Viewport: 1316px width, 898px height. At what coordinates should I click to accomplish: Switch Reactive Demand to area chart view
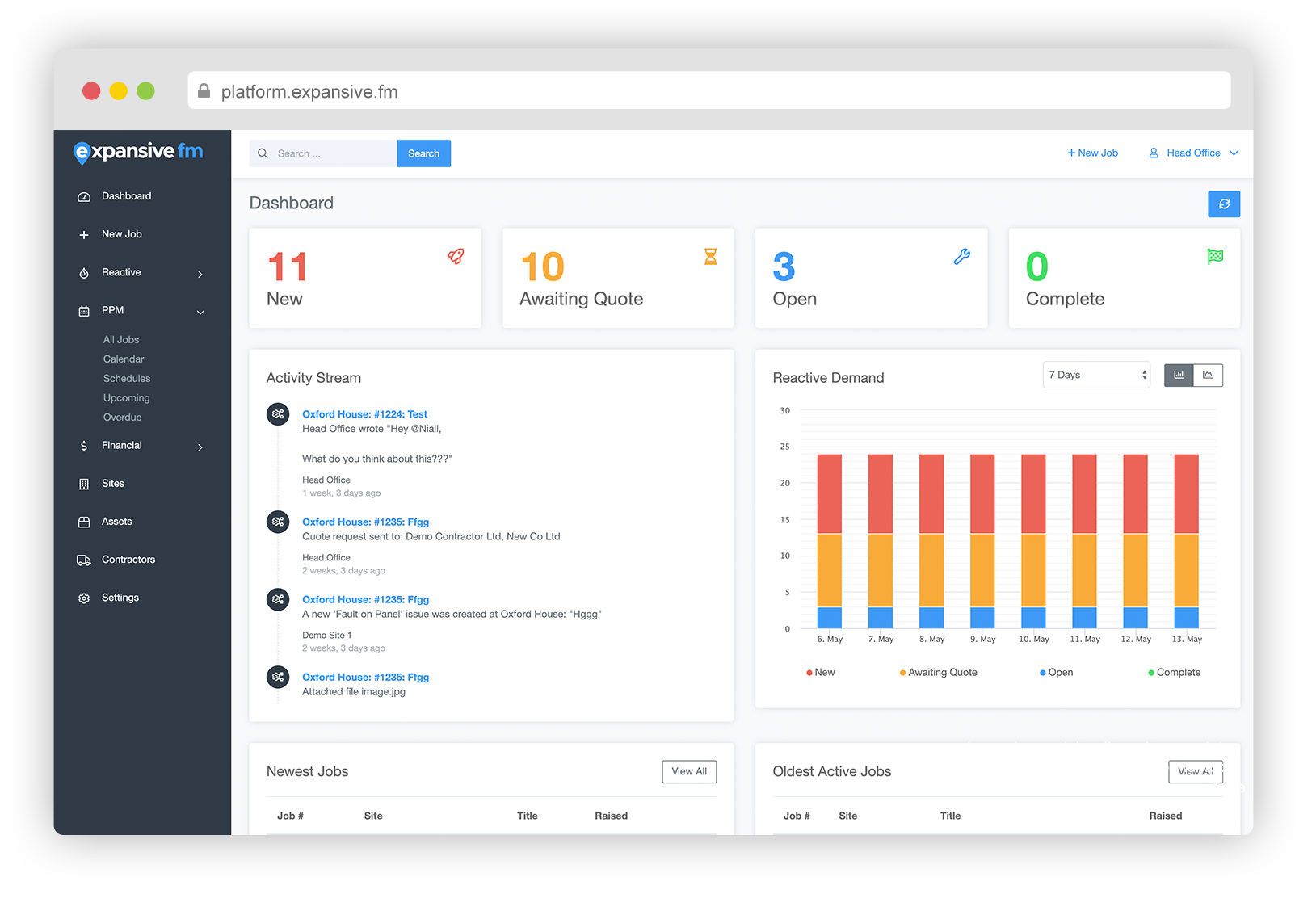pyautogui.click(x=1208, y=376)
